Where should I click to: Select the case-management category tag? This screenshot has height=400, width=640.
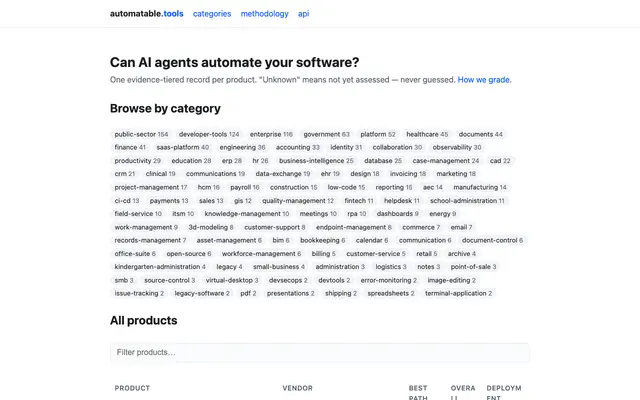click(x=446, y=161)
